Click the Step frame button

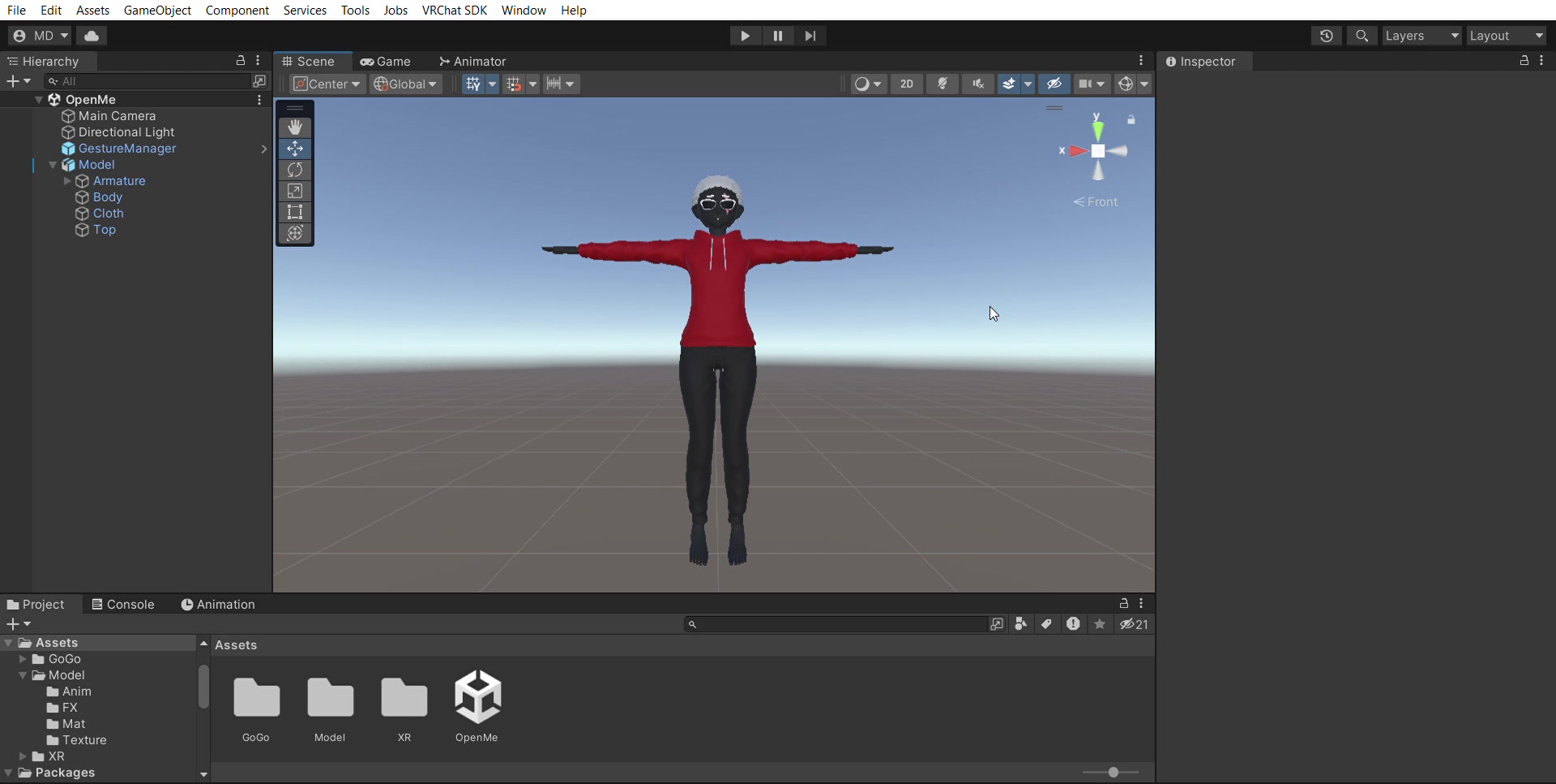810,36
